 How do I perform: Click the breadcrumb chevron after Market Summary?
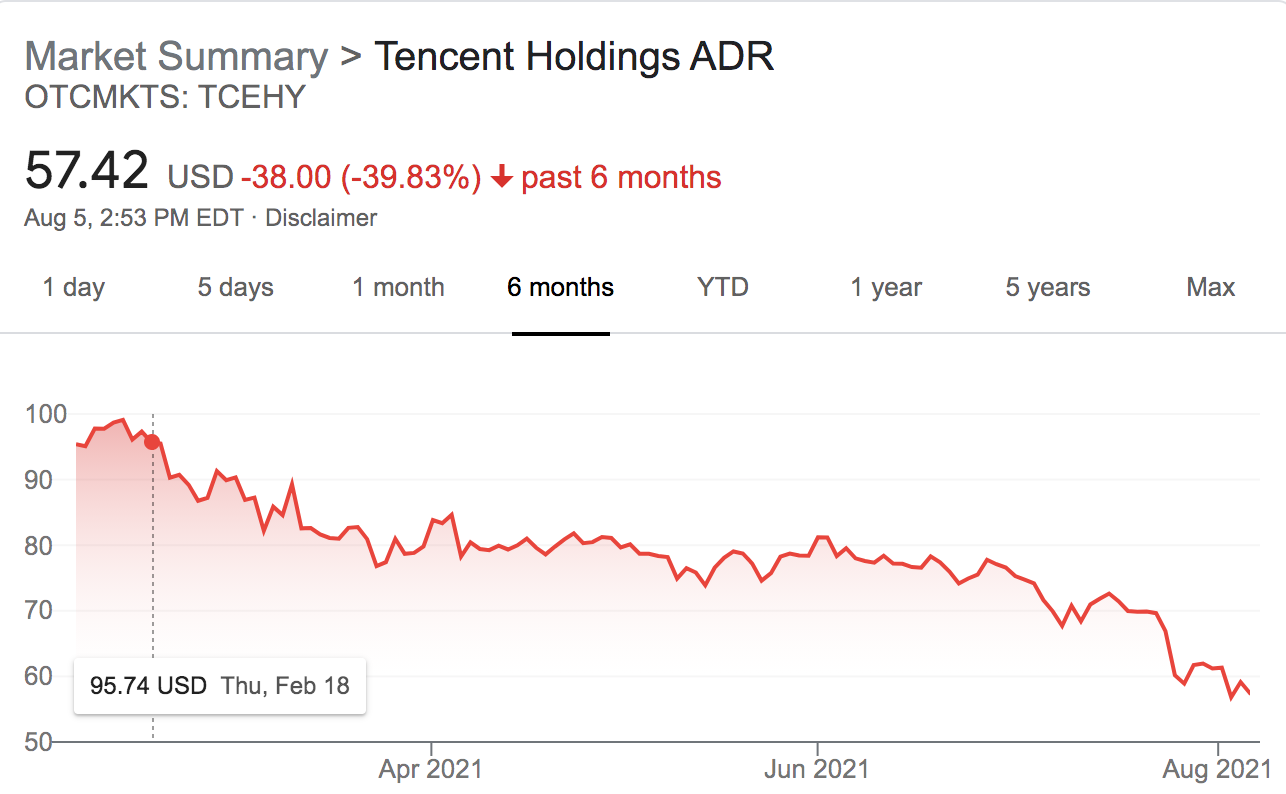point(349,56)
